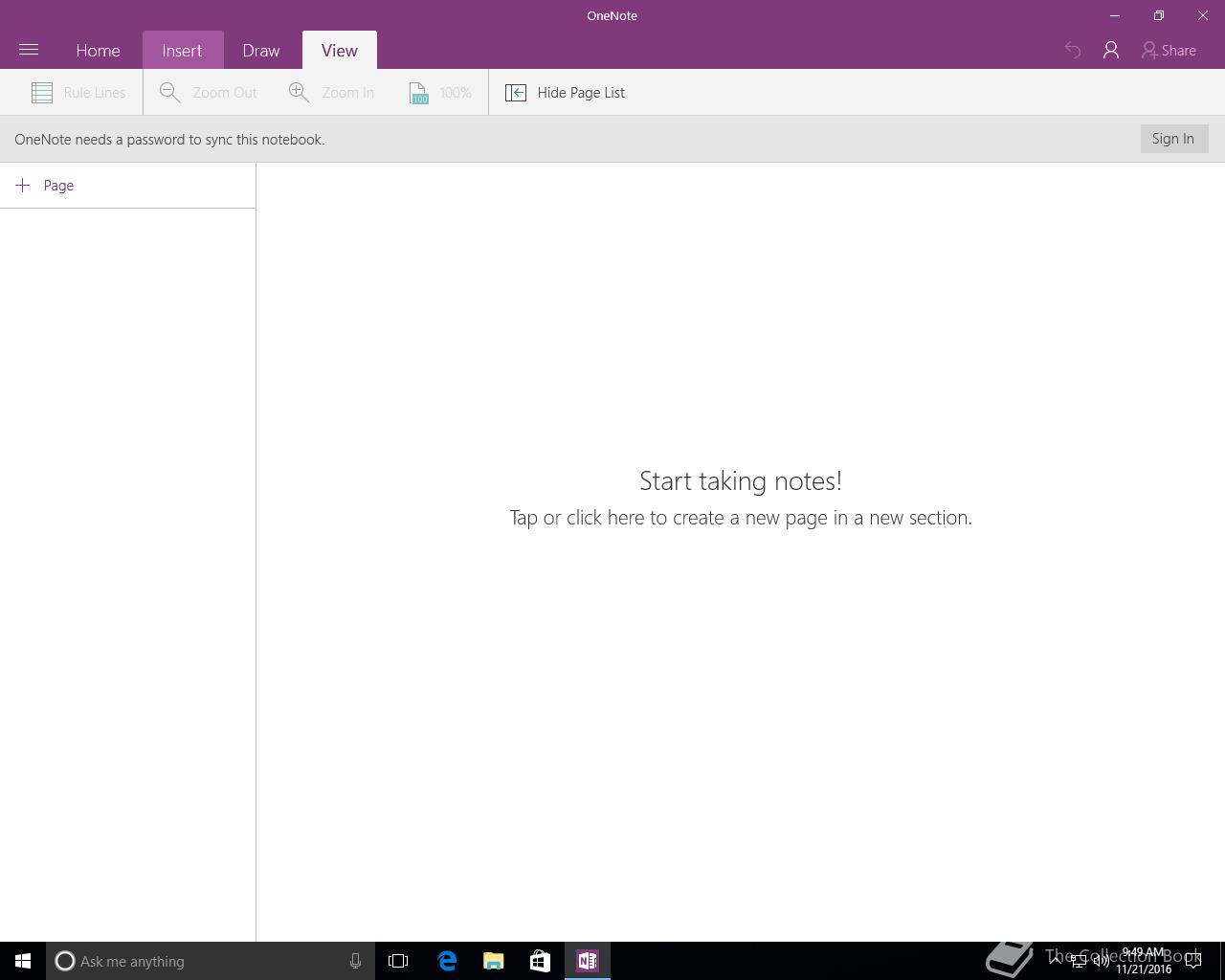Viewport: 1225px width, 980px height.
Task: Select the View tab
Action: click(x=340, y=51)
